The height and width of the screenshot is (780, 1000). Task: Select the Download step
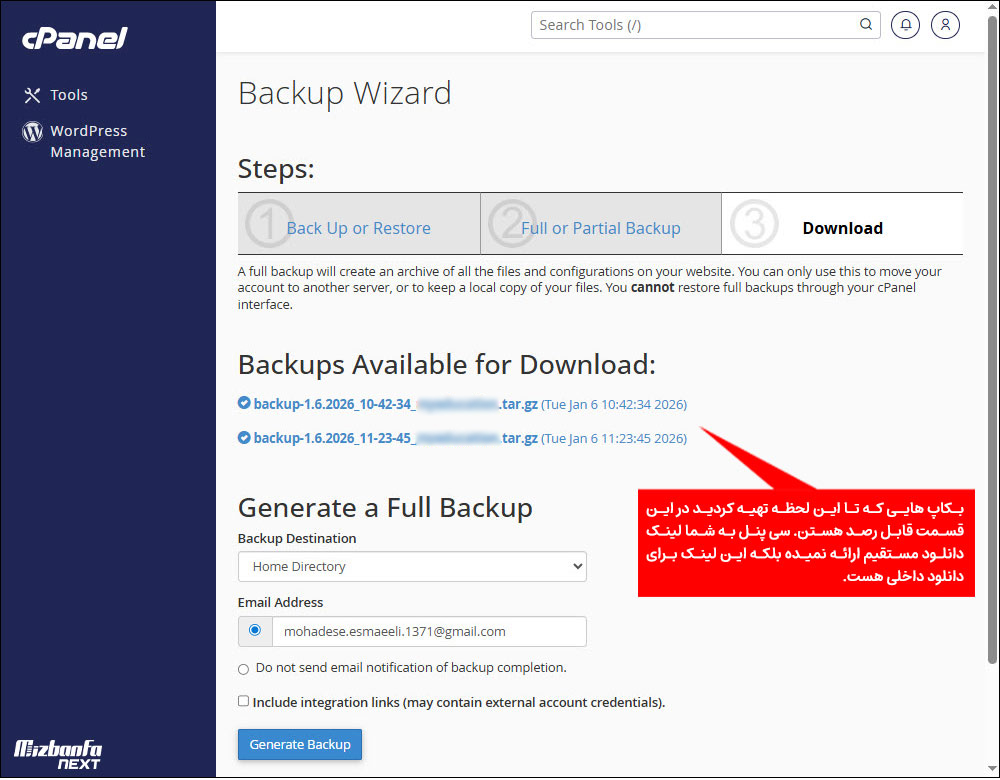coord(842,228)
